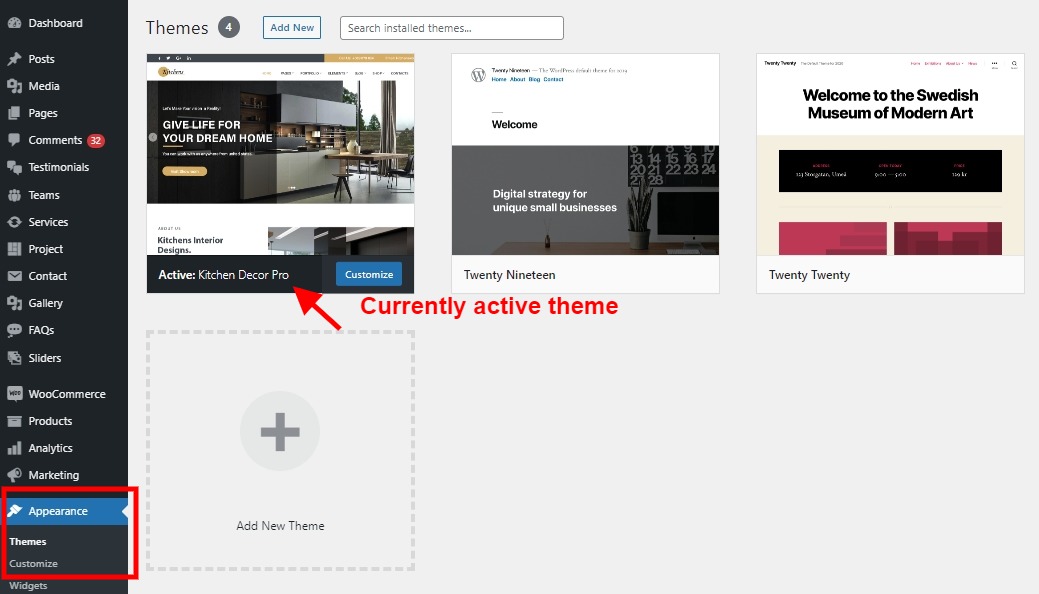Click the Analytics bar chart icon

coord(14,448)
